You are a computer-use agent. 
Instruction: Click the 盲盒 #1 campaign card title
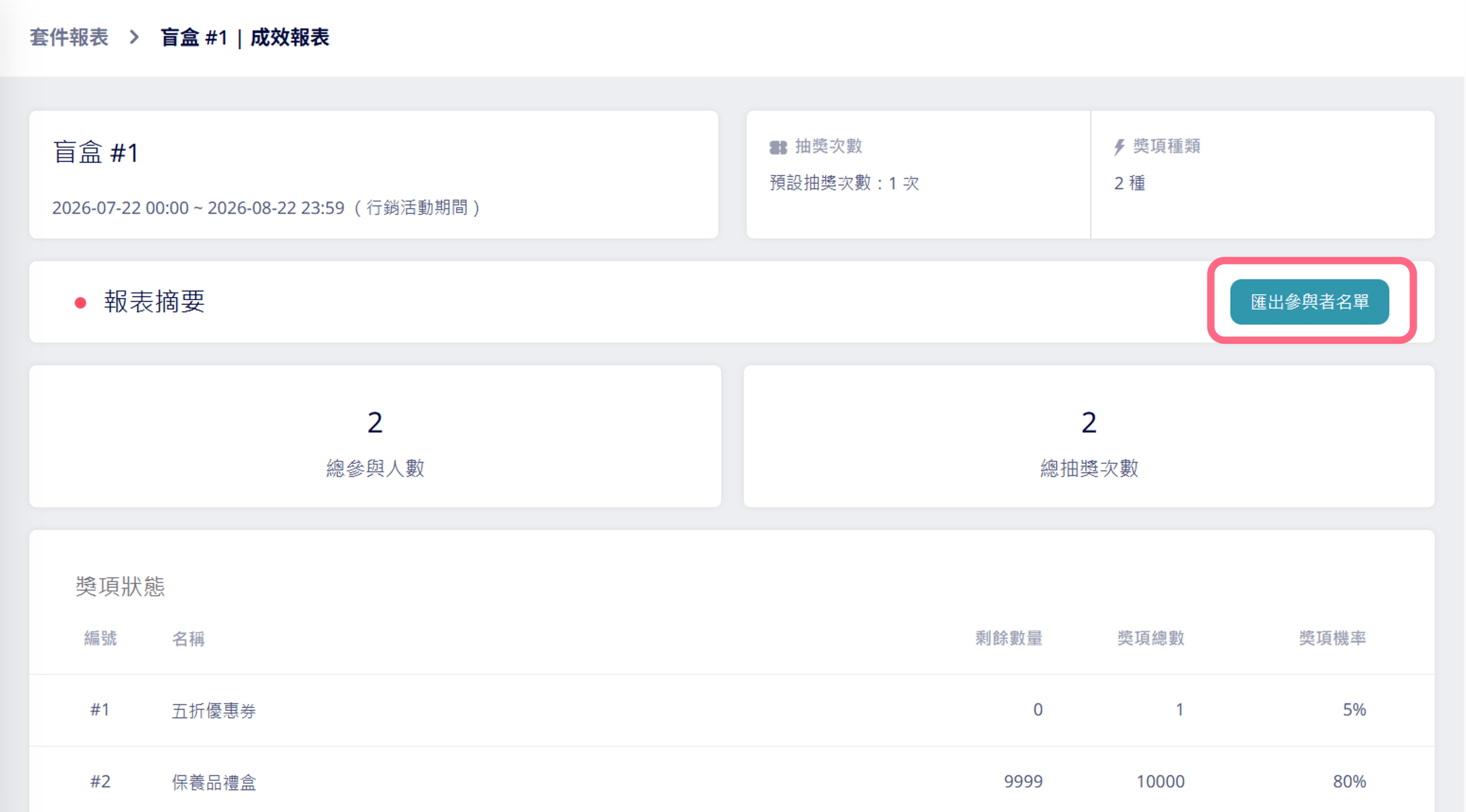(95, 153)
